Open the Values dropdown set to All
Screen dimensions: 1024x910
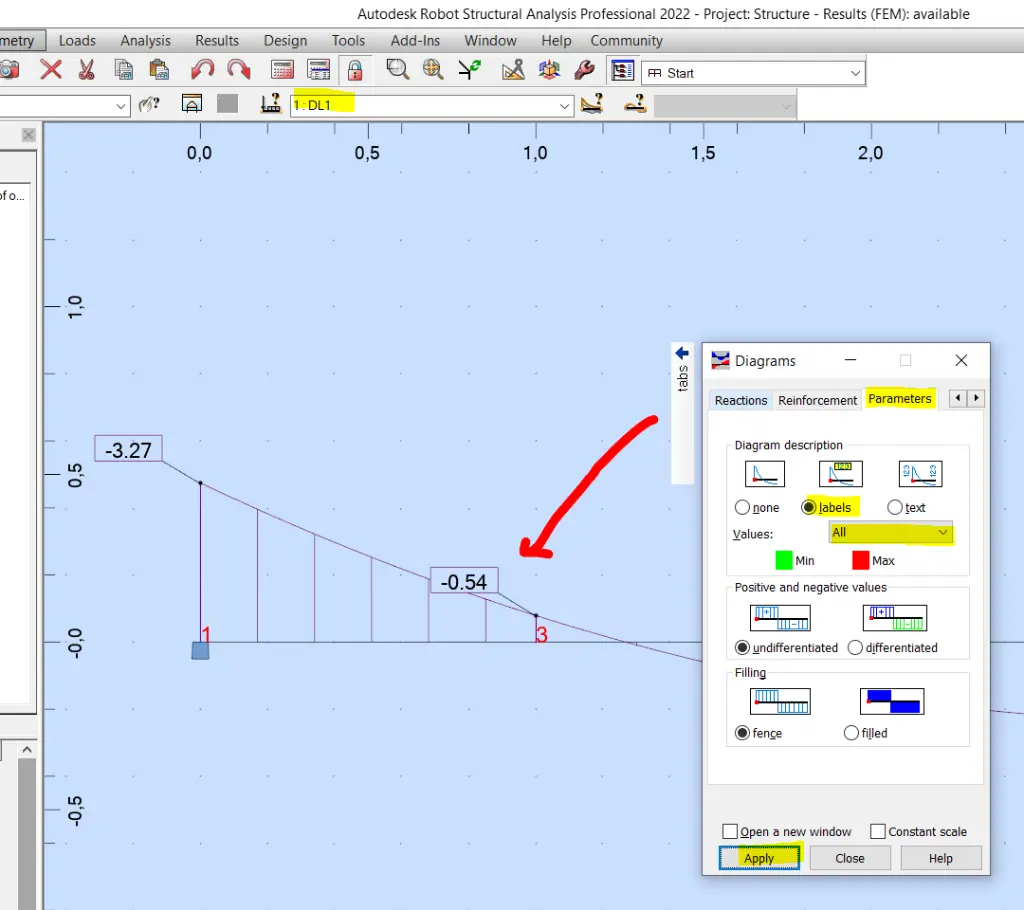891,532
